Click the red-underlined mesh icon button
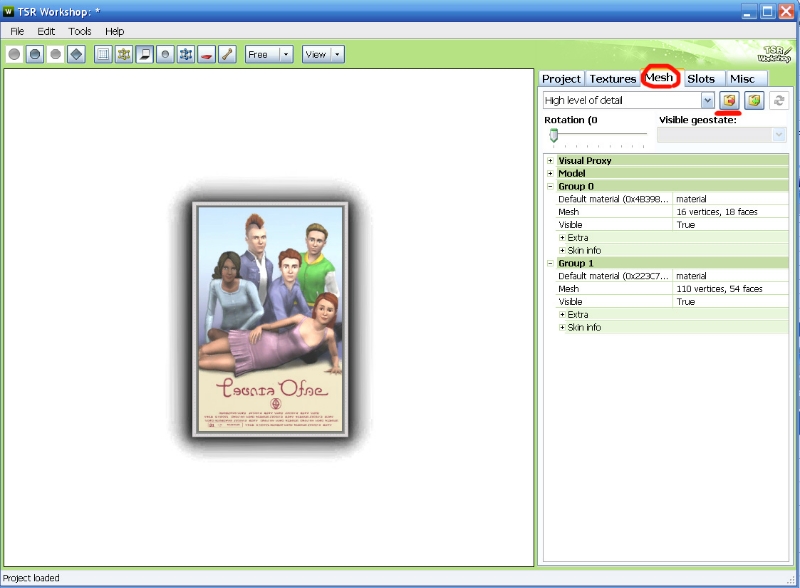The image size is (800, 588). tap(729, 101)
